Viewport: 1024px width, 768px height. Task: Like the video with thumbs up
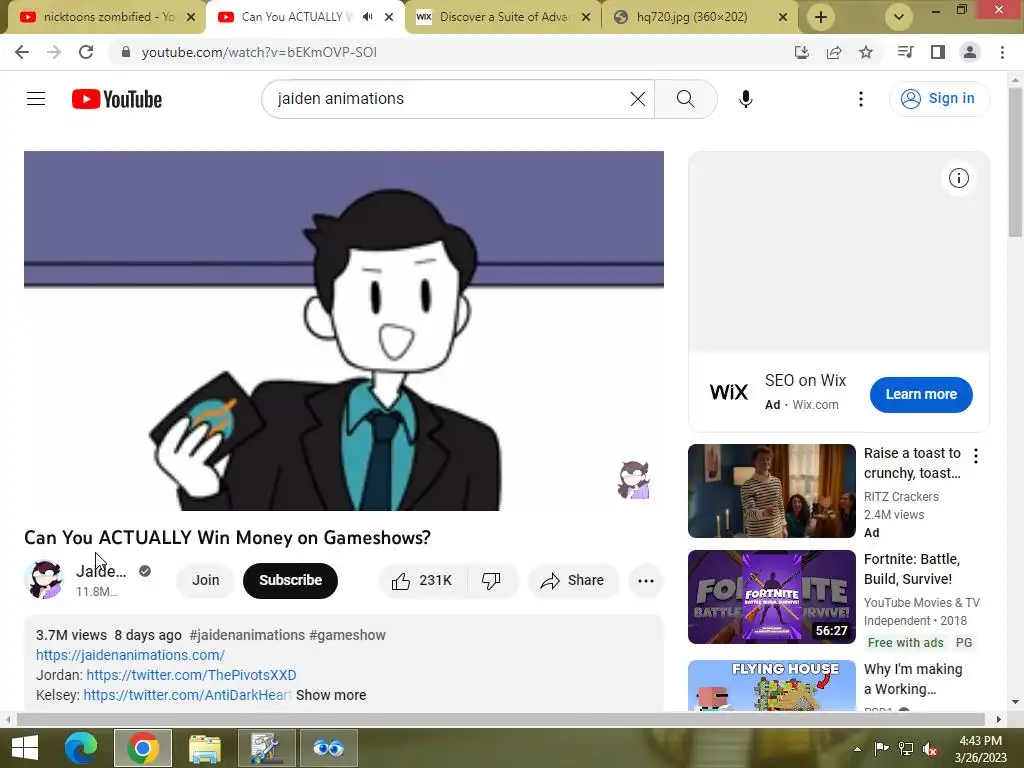click(x=423, y=581)
